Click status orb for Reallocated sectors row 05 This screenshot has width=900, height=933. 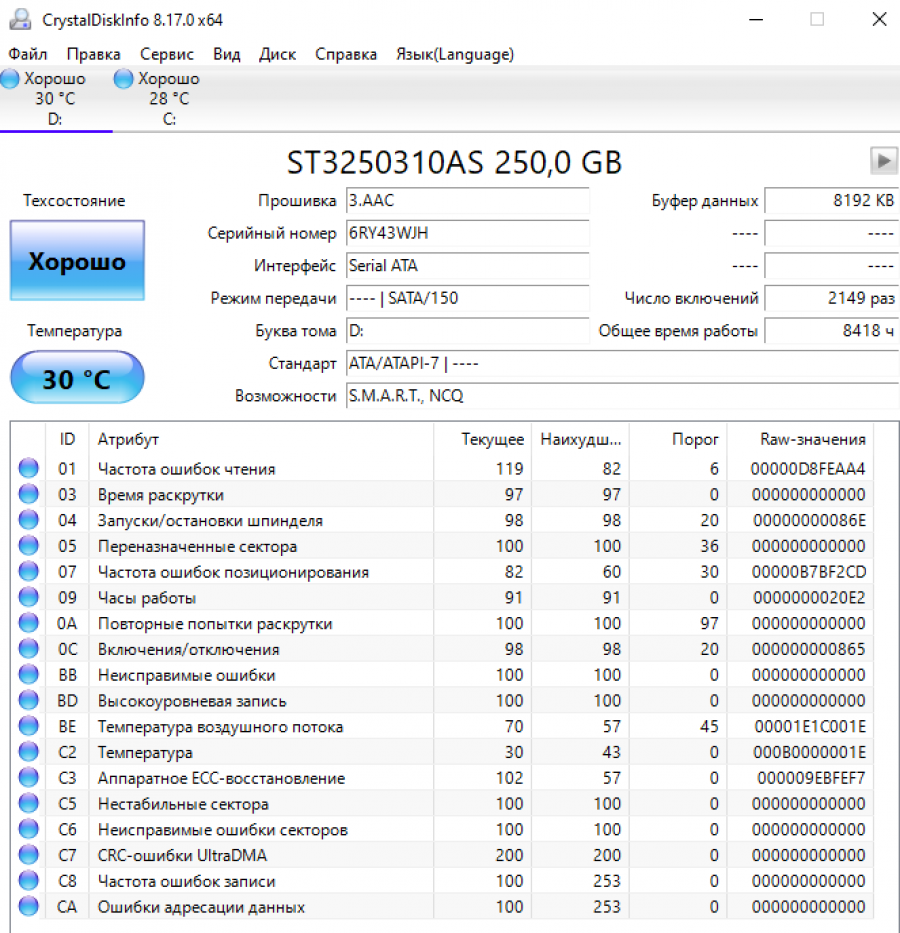(x=28, y=546)
